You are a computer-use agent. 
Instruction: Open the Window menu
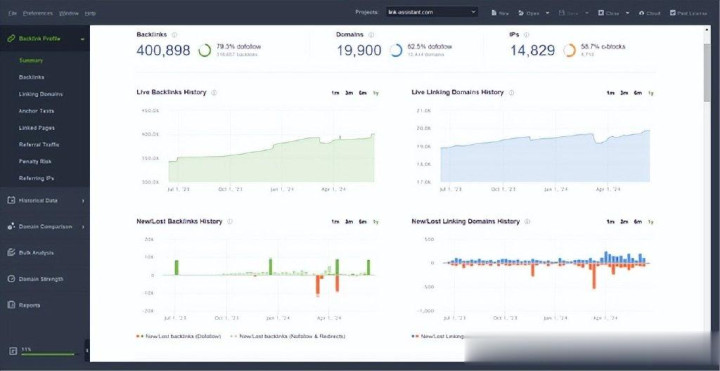pos(69,13)
